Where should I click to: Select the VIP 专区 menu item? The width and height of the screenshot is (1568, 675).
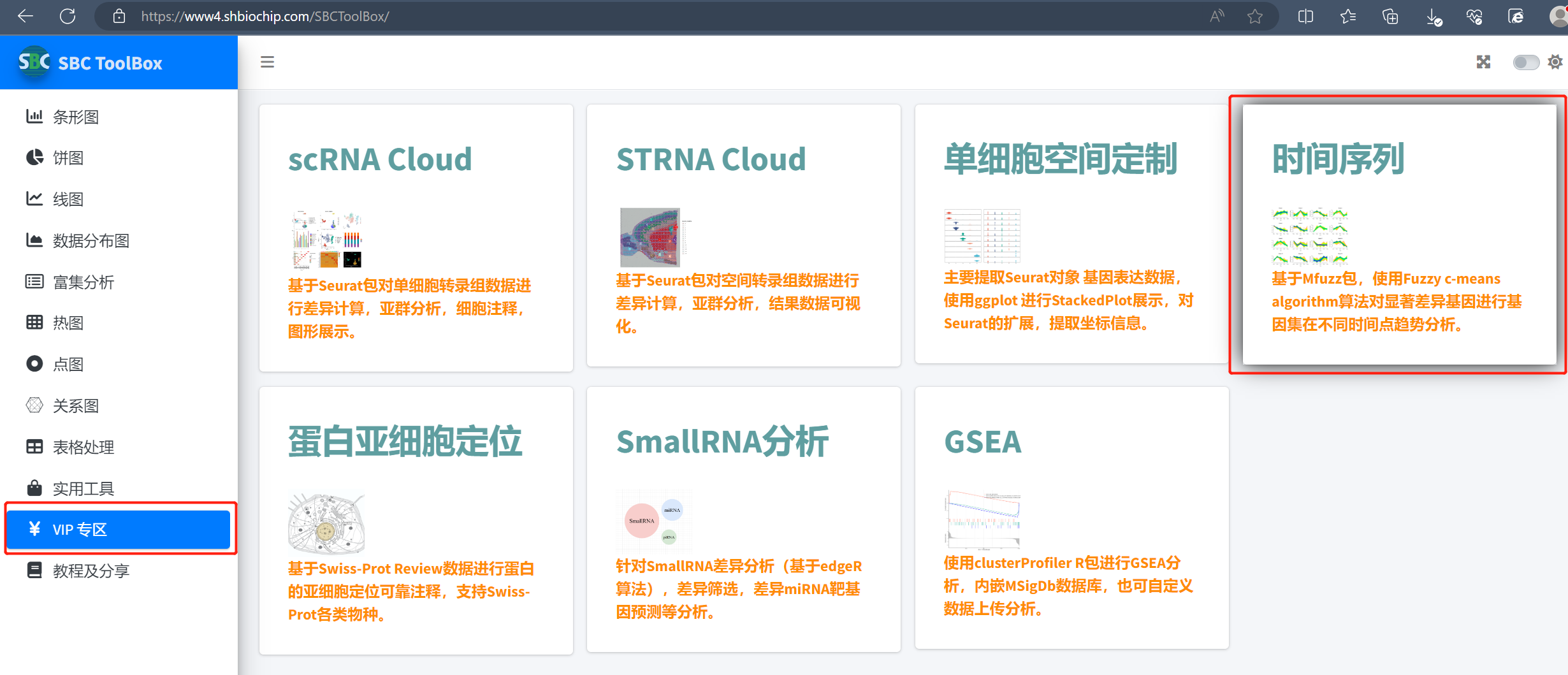[80, 529]
